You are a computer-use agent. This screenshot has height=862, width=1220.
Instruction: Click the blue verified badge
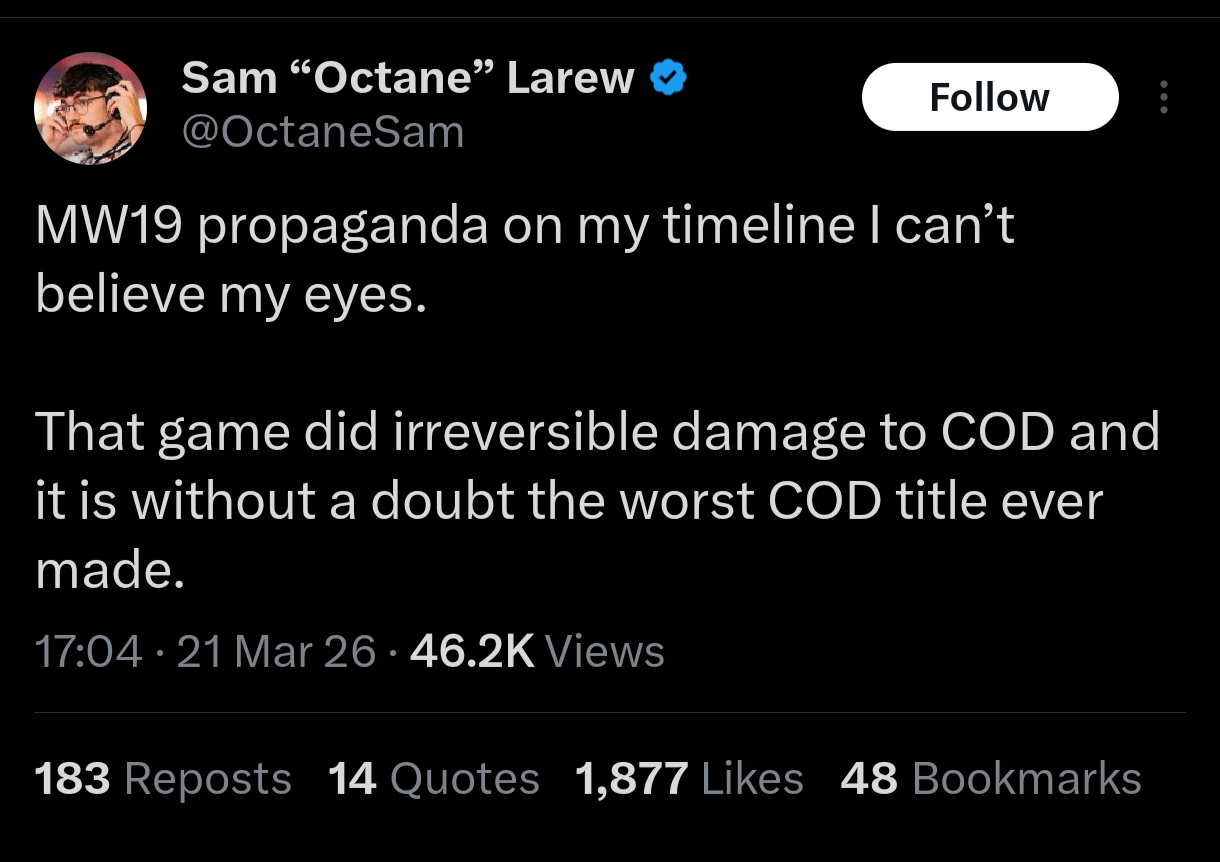pos(667,78)
